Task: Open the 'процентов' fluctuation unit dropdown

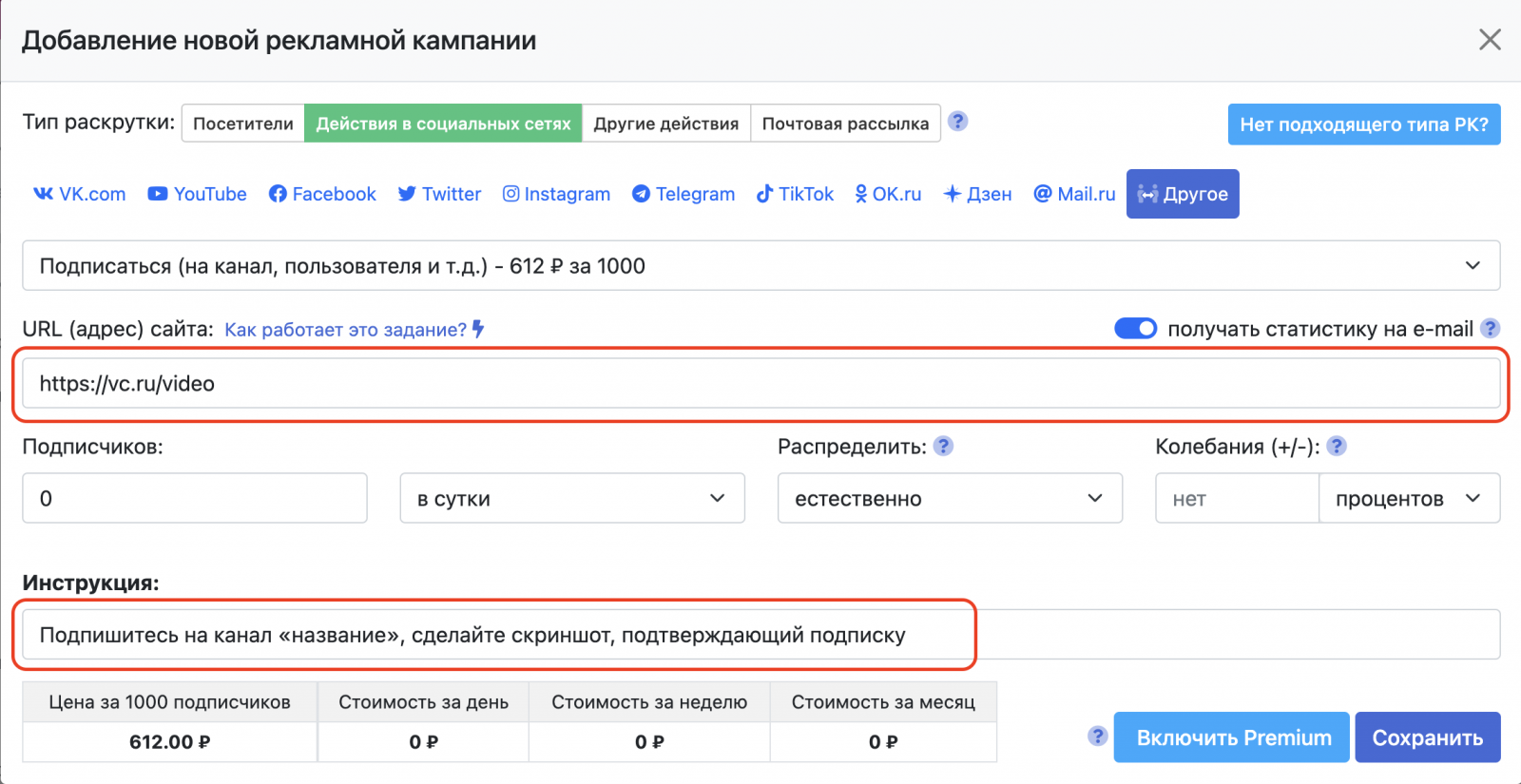Action: [1408, 499]
